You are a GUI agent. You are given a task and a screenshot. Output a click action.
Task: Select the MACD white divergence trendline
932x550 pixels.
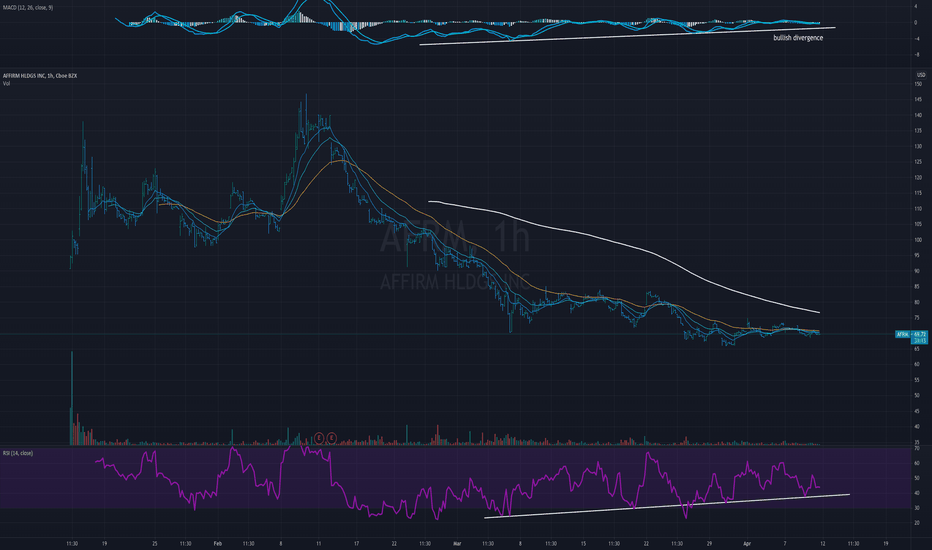[627, 36]
